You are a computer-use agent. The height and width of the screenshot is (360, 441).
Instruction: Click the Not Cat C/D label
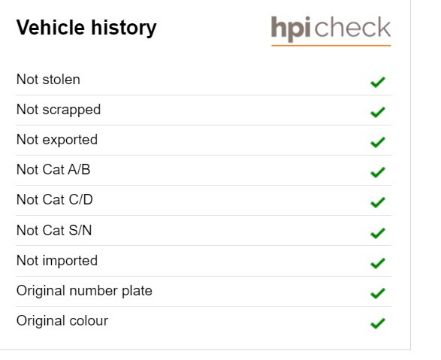click(55, 200)
